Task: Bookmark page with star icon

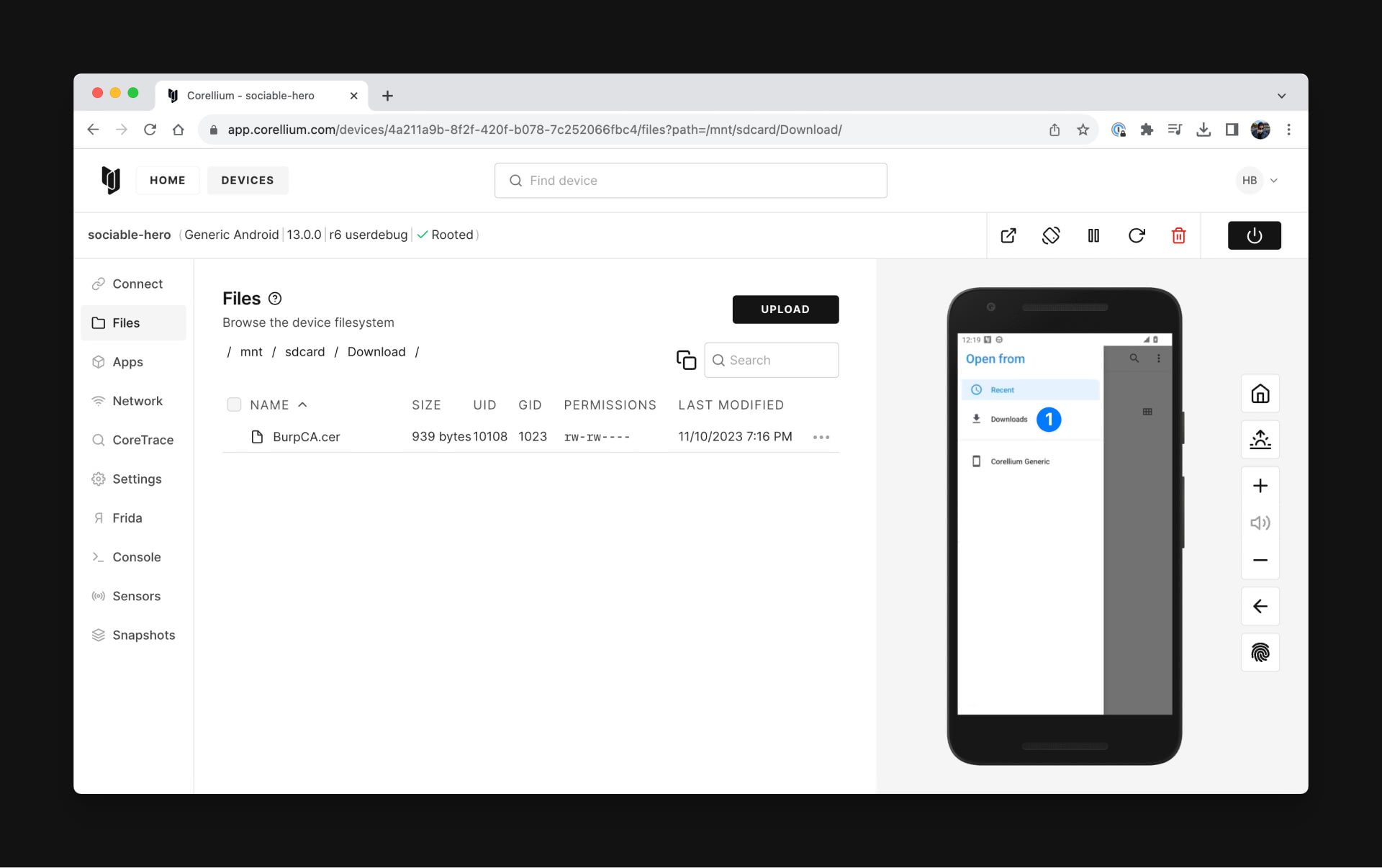Action: 1083,130
